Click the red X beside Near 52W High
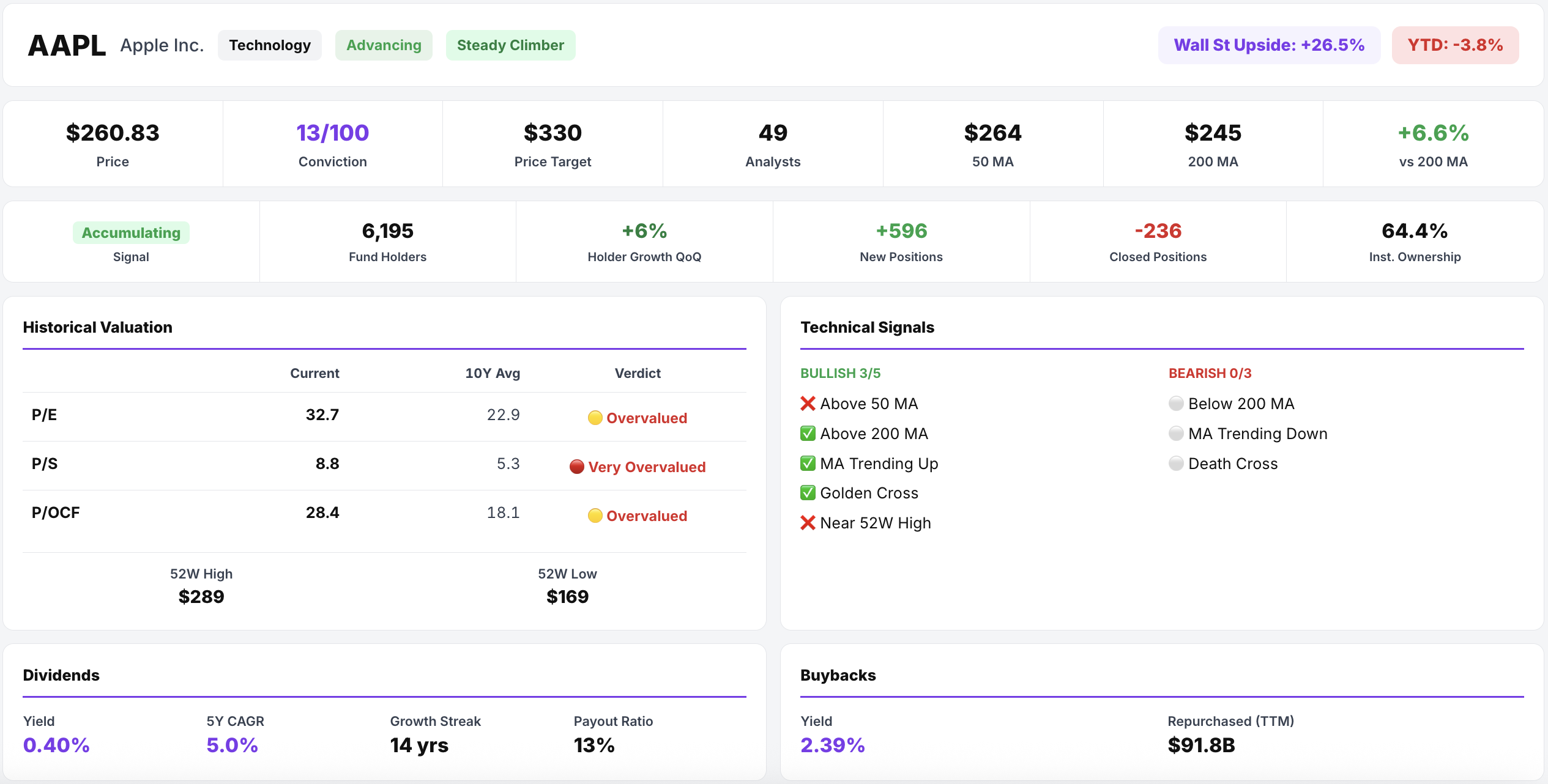Viewport: 1548px width, 784px height. pos(808,523)
